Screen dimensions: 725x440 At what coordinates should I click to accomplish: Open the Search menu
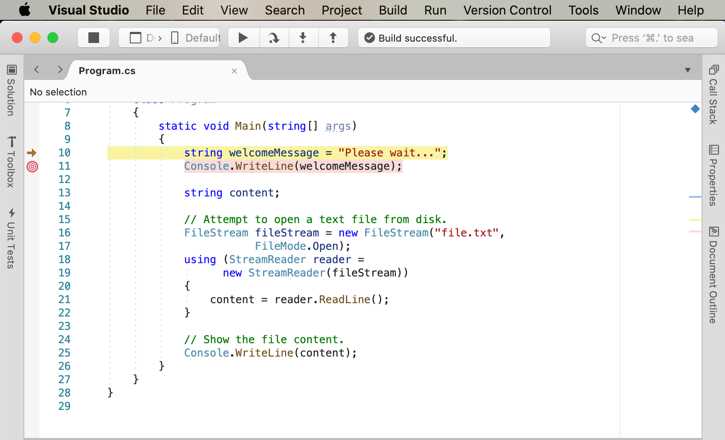284,10
